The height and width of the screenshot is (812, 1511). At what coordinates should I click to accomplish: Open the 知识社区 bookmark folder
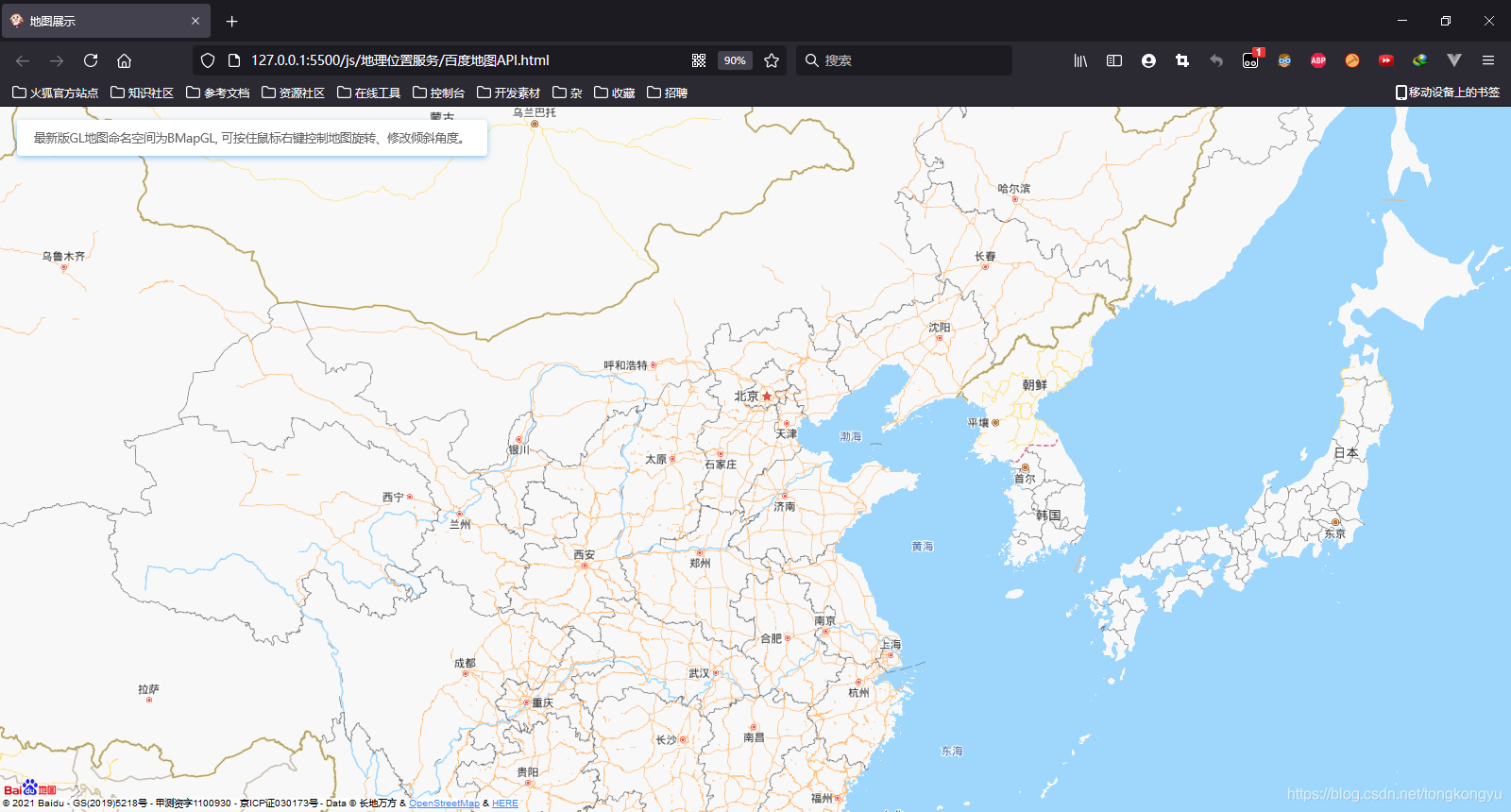click(143, 93)
